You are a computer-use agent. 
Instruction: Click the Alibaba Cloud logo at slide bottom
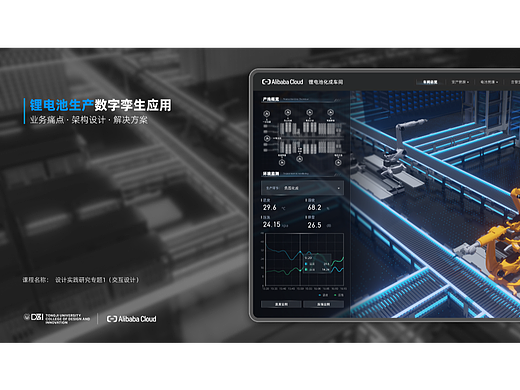tap(131, 319)
